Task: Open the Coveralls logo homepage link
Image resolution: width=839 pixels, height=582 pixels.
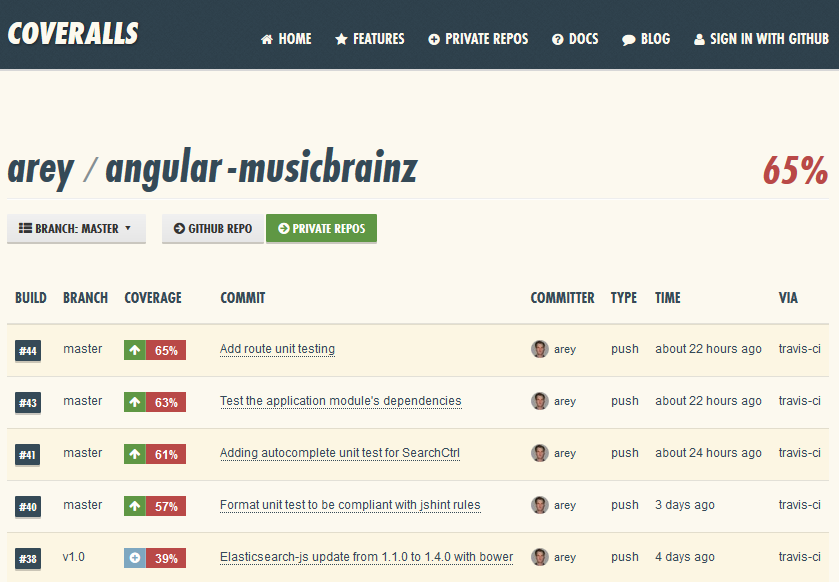Action: click(x=72, y=34)
